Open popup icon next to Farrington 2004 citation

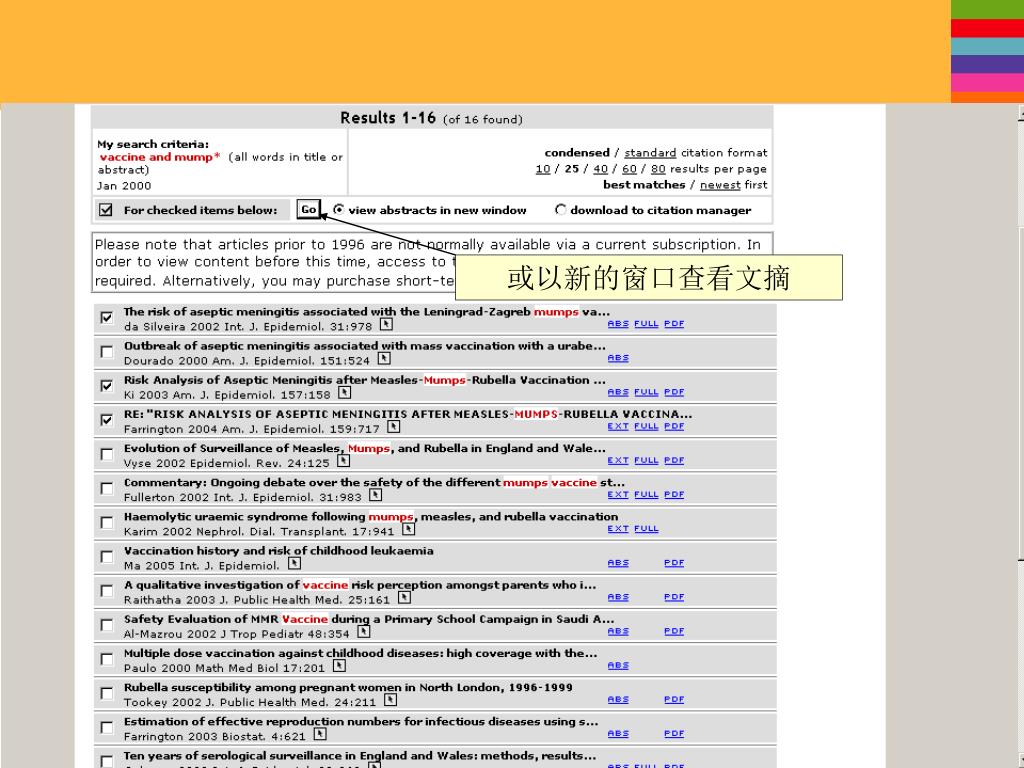click(393, 426)
